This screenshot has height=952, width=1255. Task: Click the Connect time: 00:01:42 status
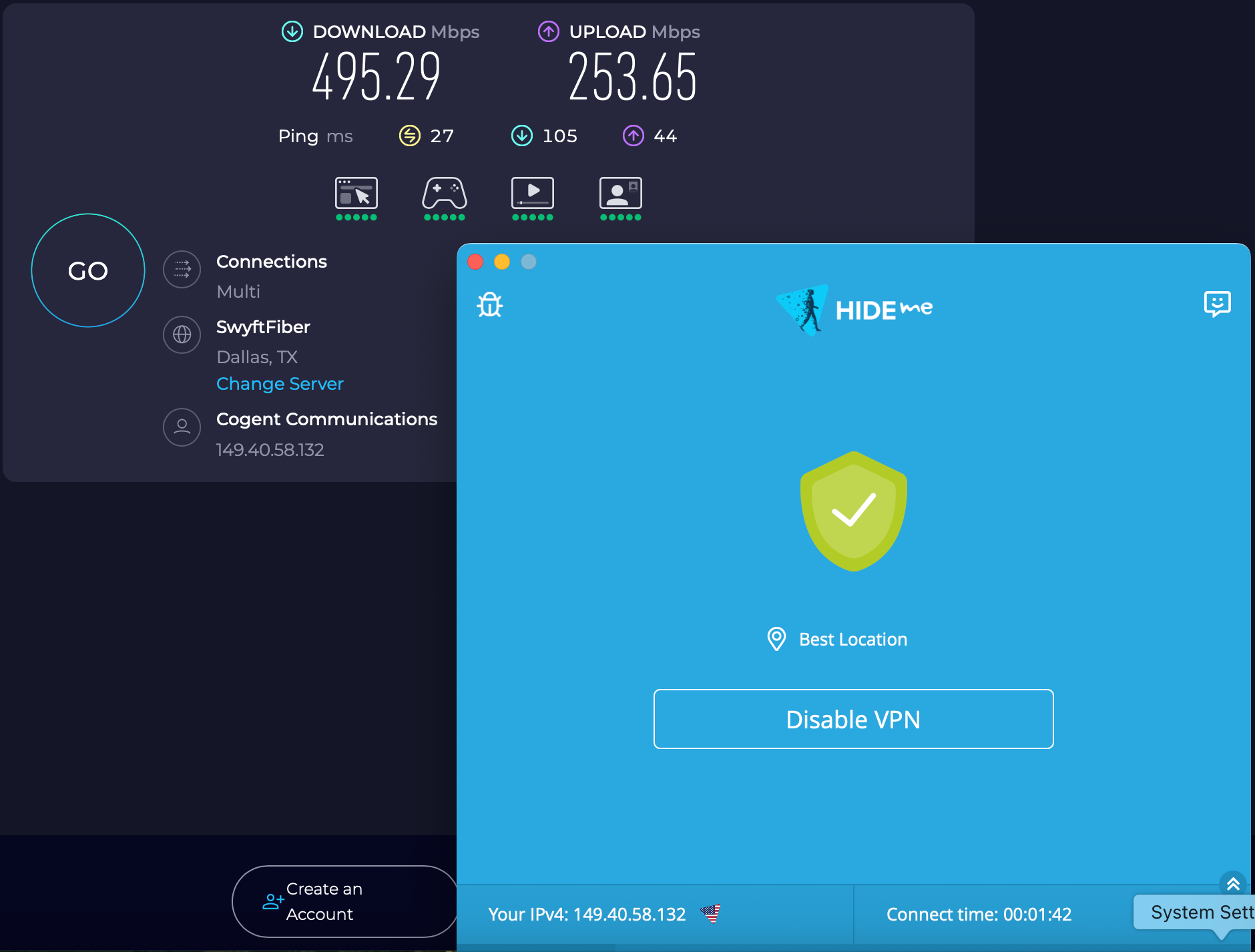click(x=979, y=914)
